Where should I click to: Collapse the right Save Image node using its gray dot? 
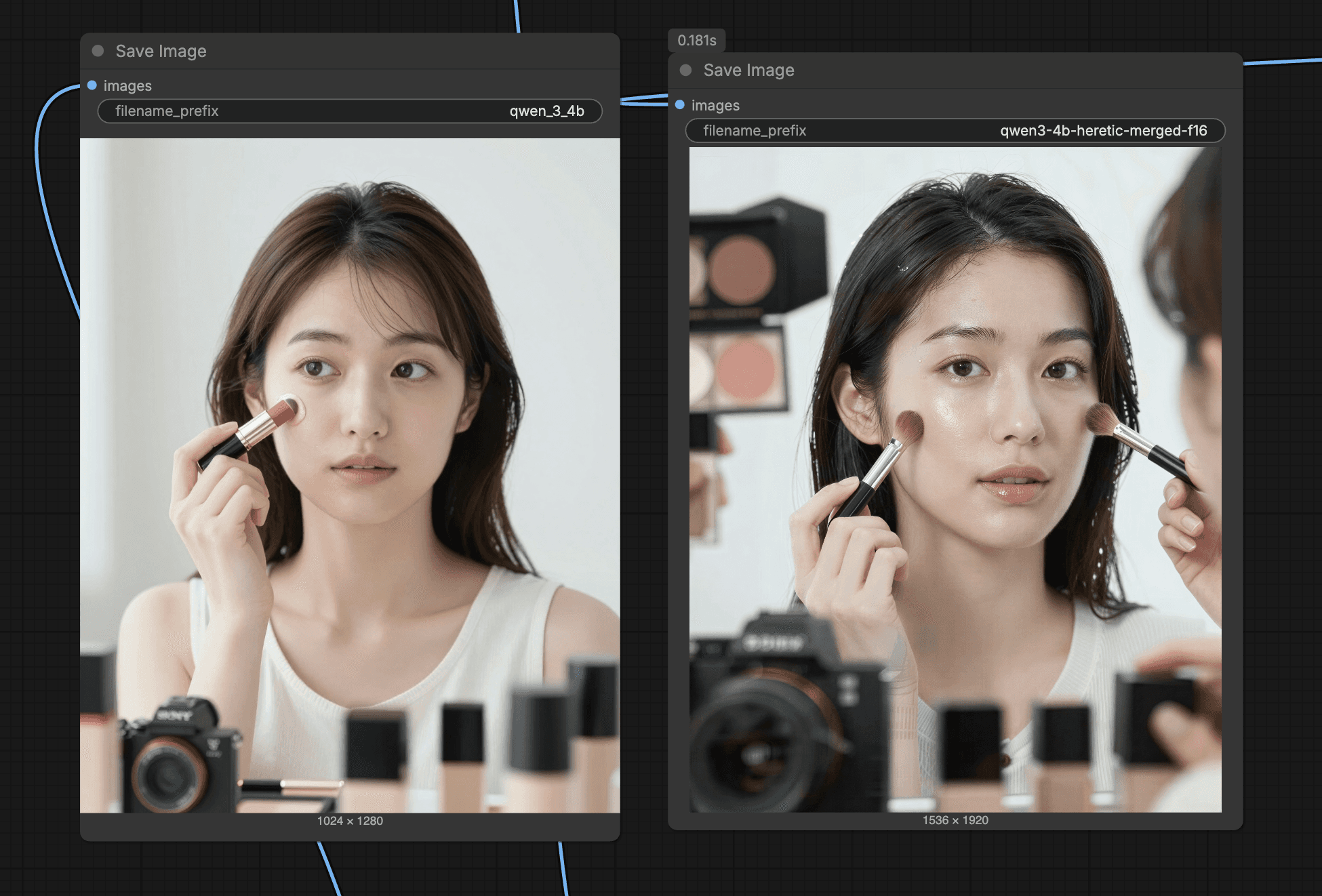click(685, 70)
